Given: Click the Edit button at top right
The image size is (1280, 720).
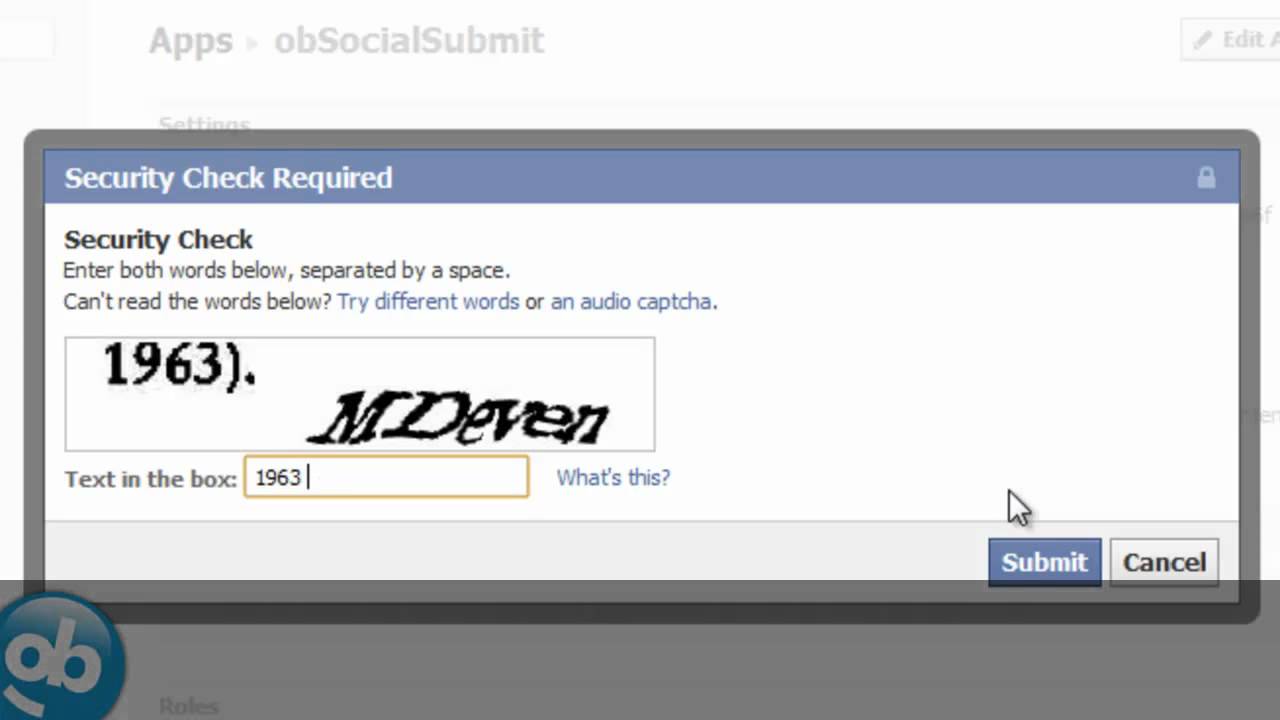Looking at the screenshot, I should (1232, 40).
